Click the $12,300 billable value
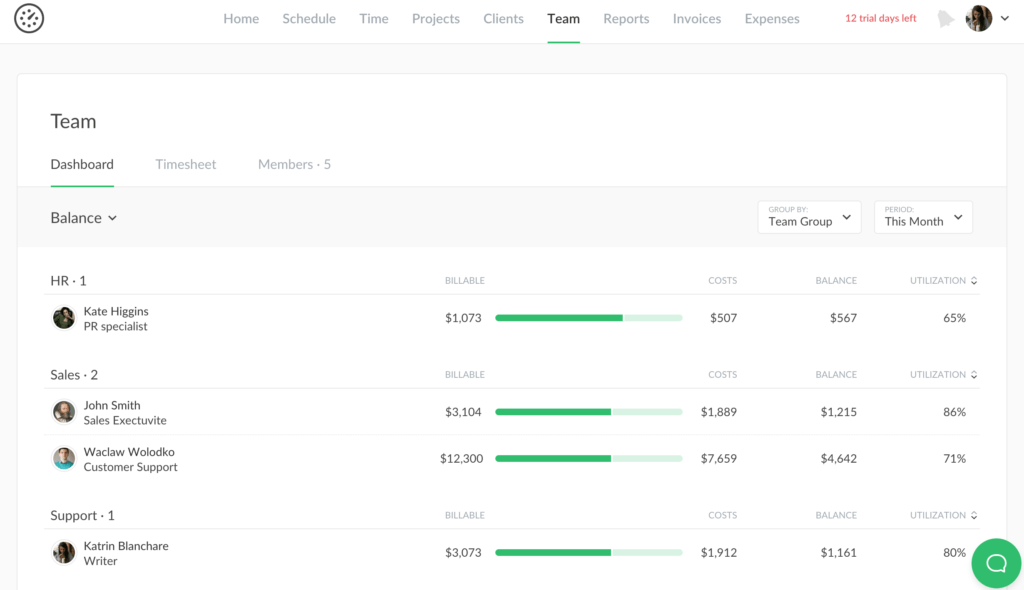Image resolution: width=1024 pixels, height=590 pixels. (x=461, y=459)
